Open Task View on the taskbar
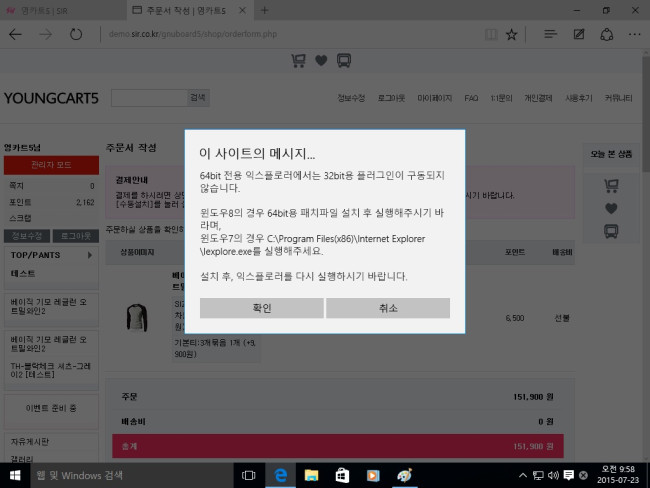650x488 pixels. [x=249, y=474]
